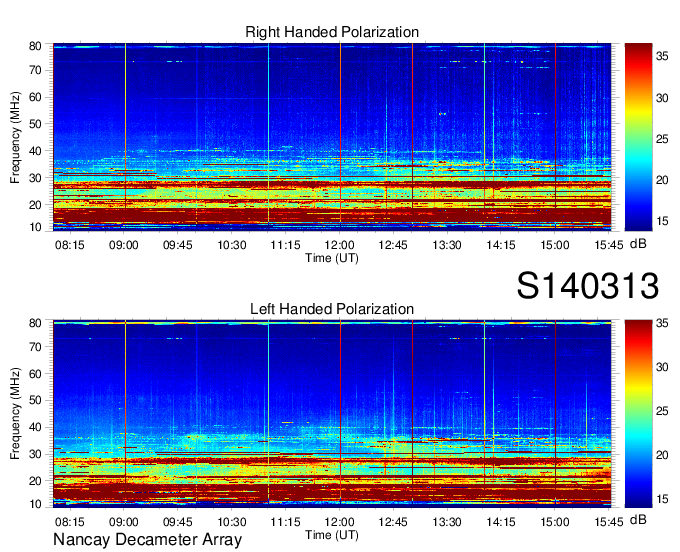Click the 10:30 tick on the bottom time axis
Viewport: 680px width, 552px height.
point(232,522)
